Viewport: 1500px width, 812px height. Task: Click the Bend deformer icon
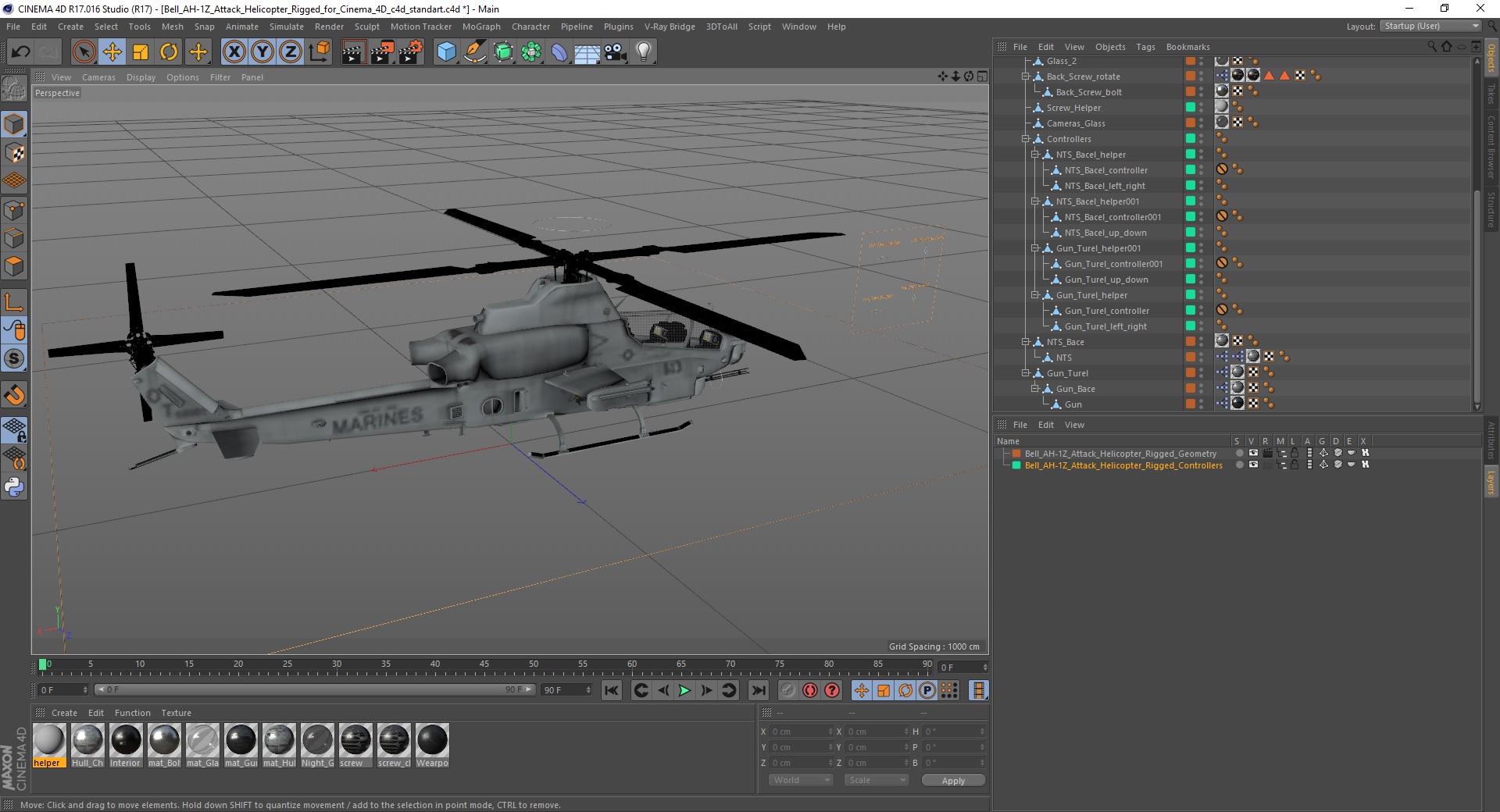tap(559, 52)
